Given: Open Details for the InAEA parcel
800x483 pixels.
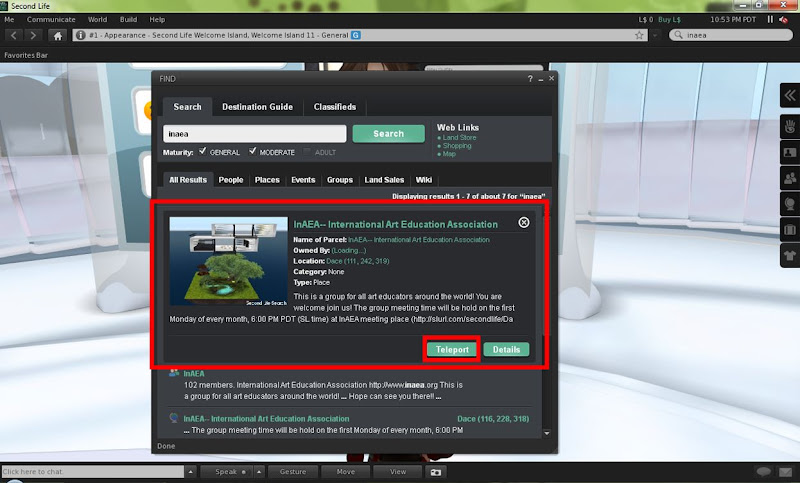Looking at the screenshot, I should click(x=506, y=349).
